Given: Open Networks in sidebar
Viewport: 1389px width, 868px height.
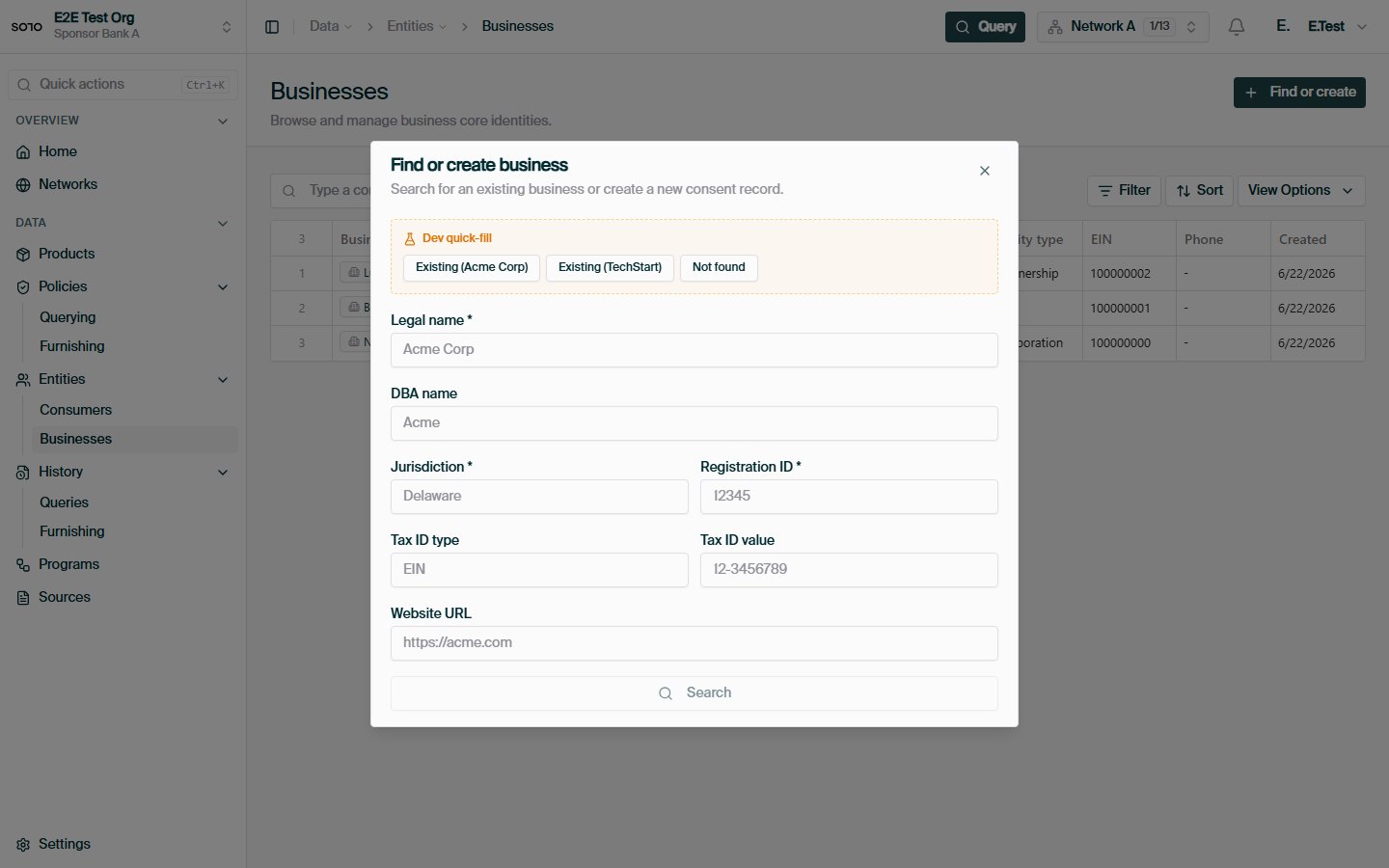Looking at the screenshot, I should pos(123,184).
